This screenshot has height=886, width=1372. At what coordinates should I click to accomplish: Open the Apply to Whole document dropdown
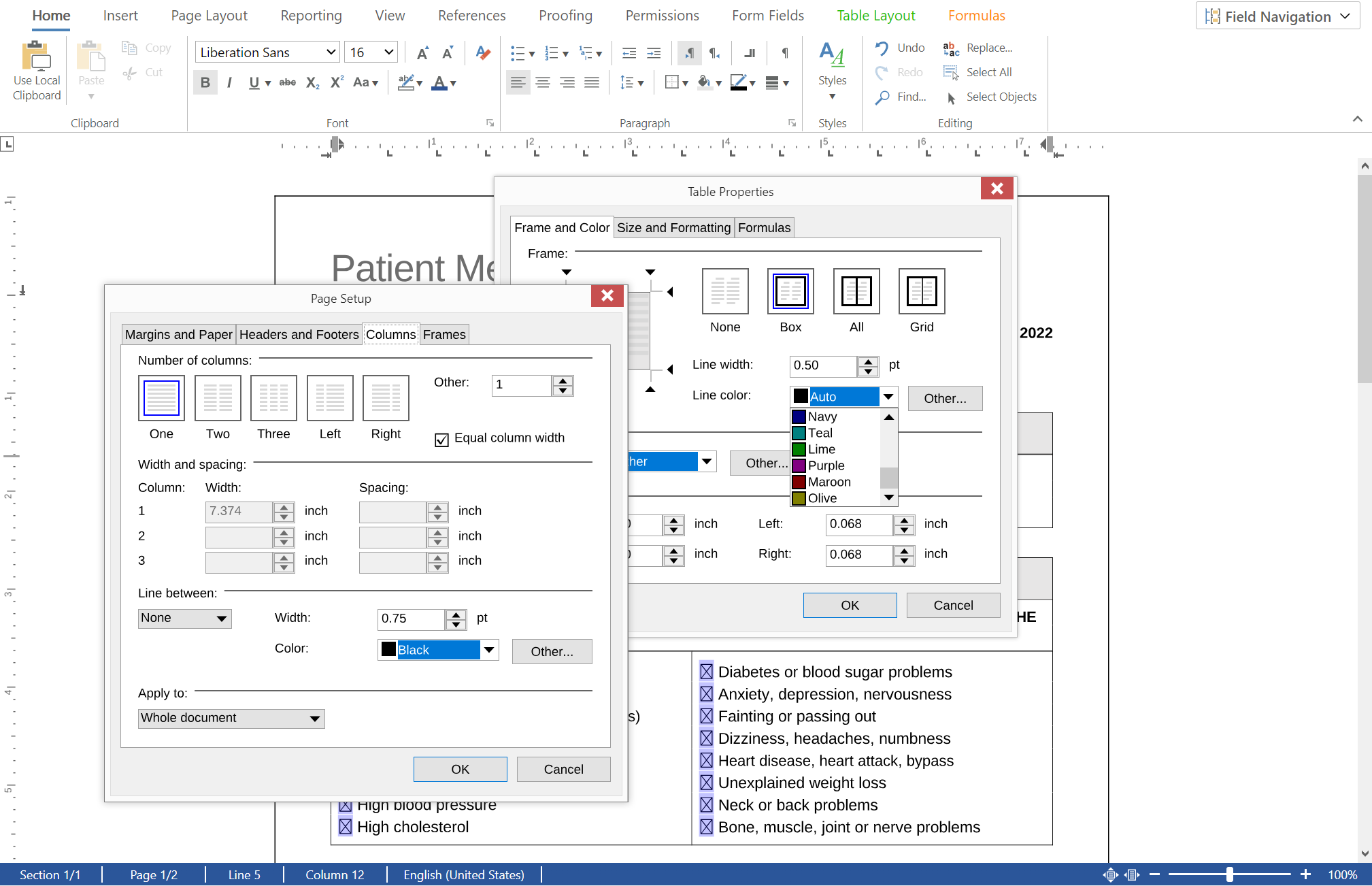coord(231,718)
